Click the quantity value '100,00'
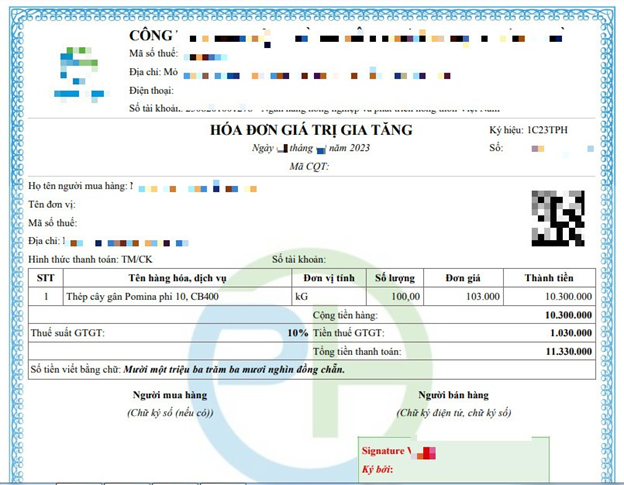 pos(406,296)
